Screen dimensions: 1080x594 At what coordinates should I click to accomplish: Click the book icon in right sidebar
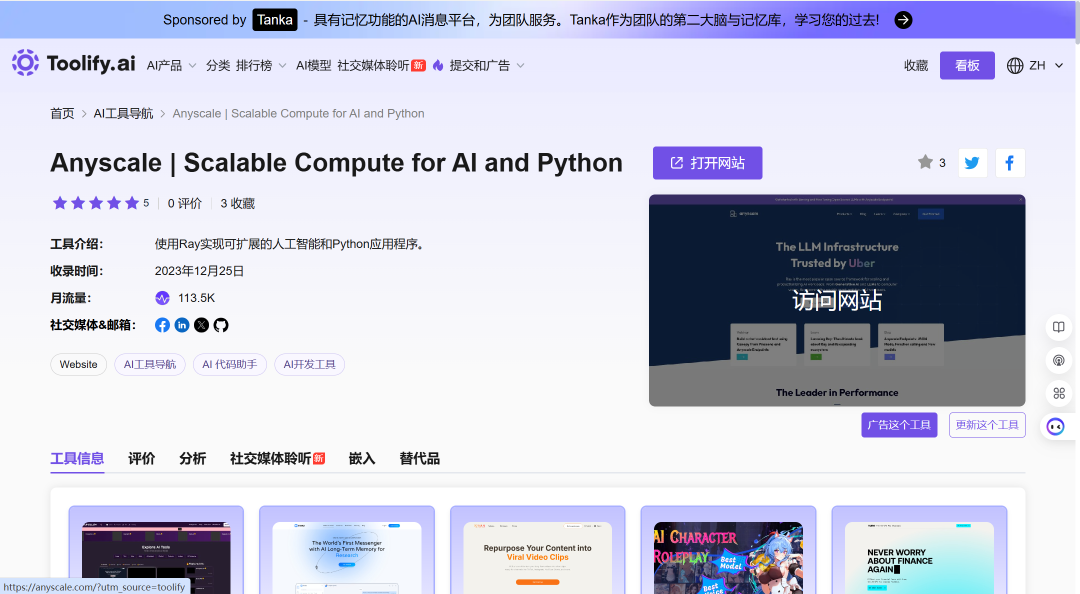[1059, 327]
